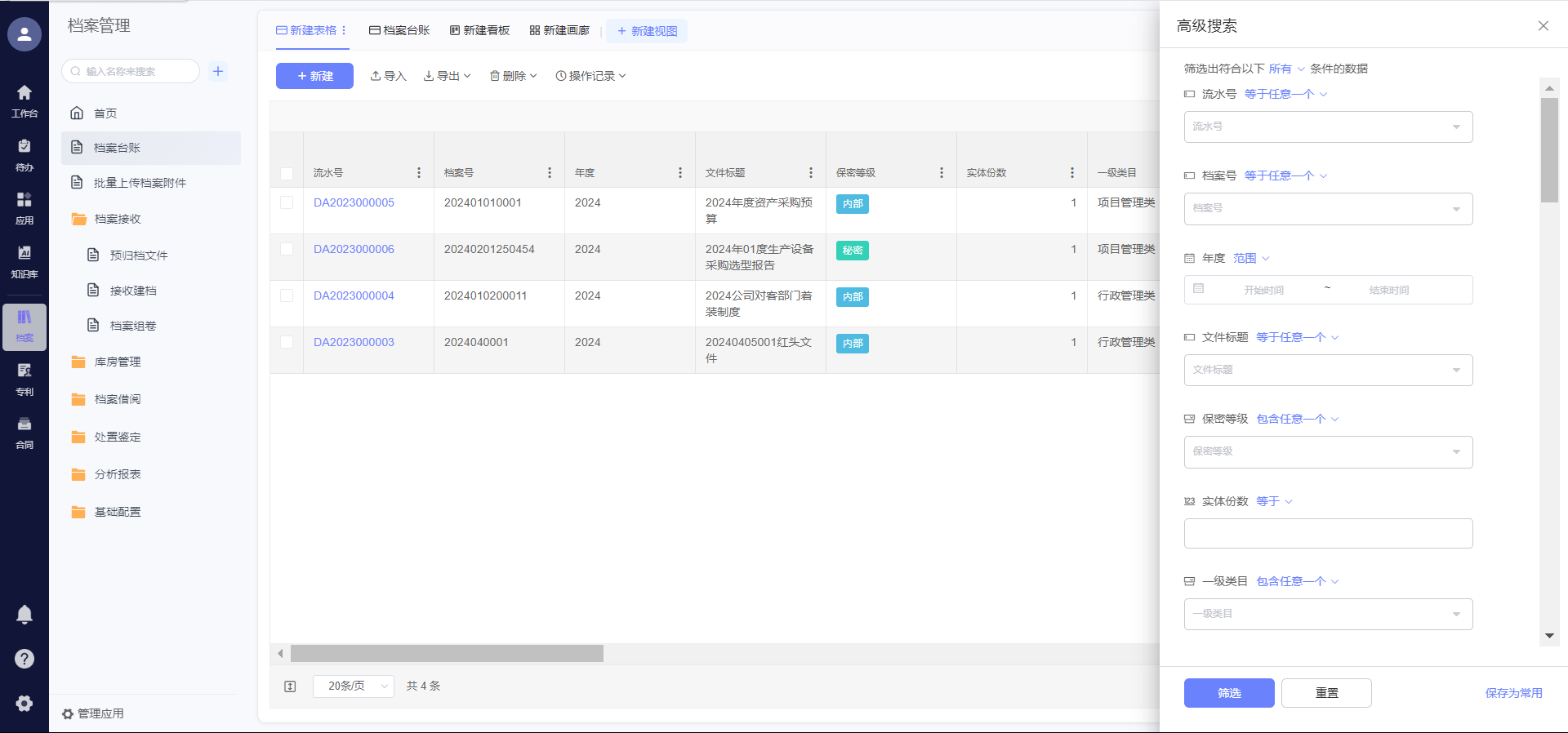Open 库房管理 in the left menu
This screenshot has width=1568, height=733.
(x=118, y=362)
